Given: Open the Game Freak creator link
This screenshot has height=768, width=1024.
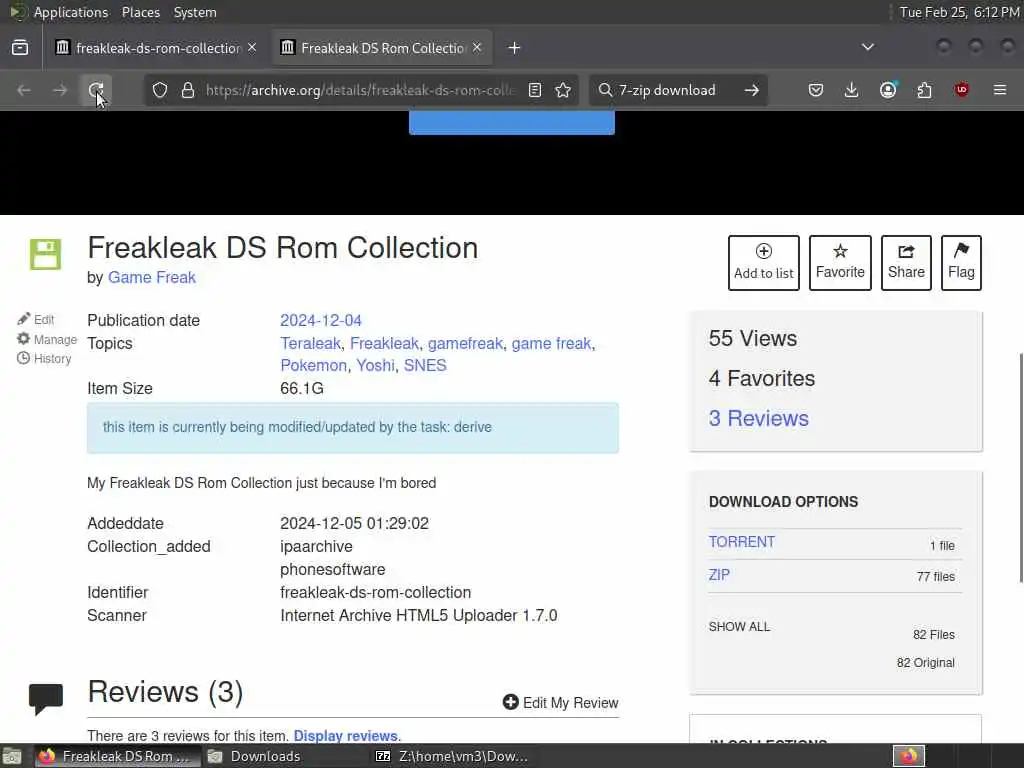Looking at the screenshot, I should click(152, 278).
